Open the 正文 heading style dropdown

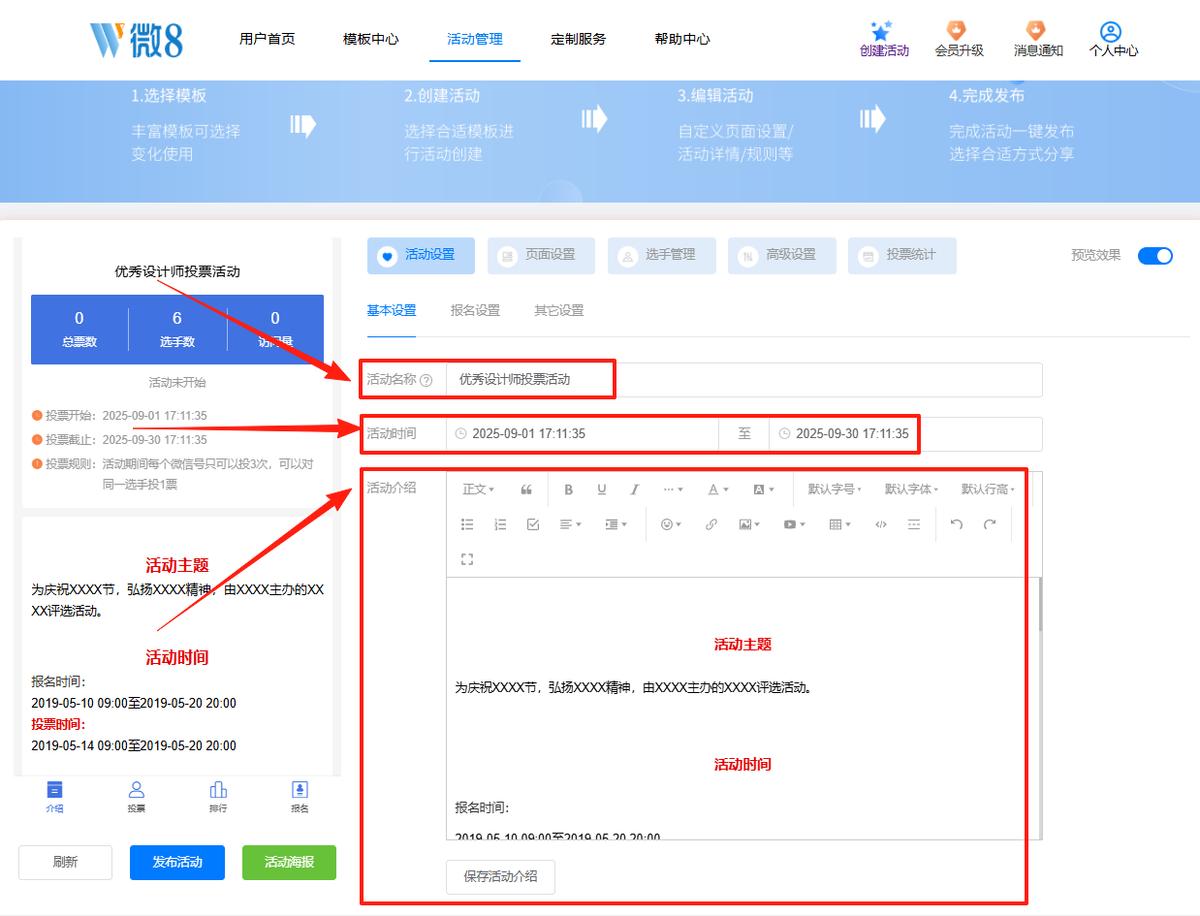coord(479,489)
